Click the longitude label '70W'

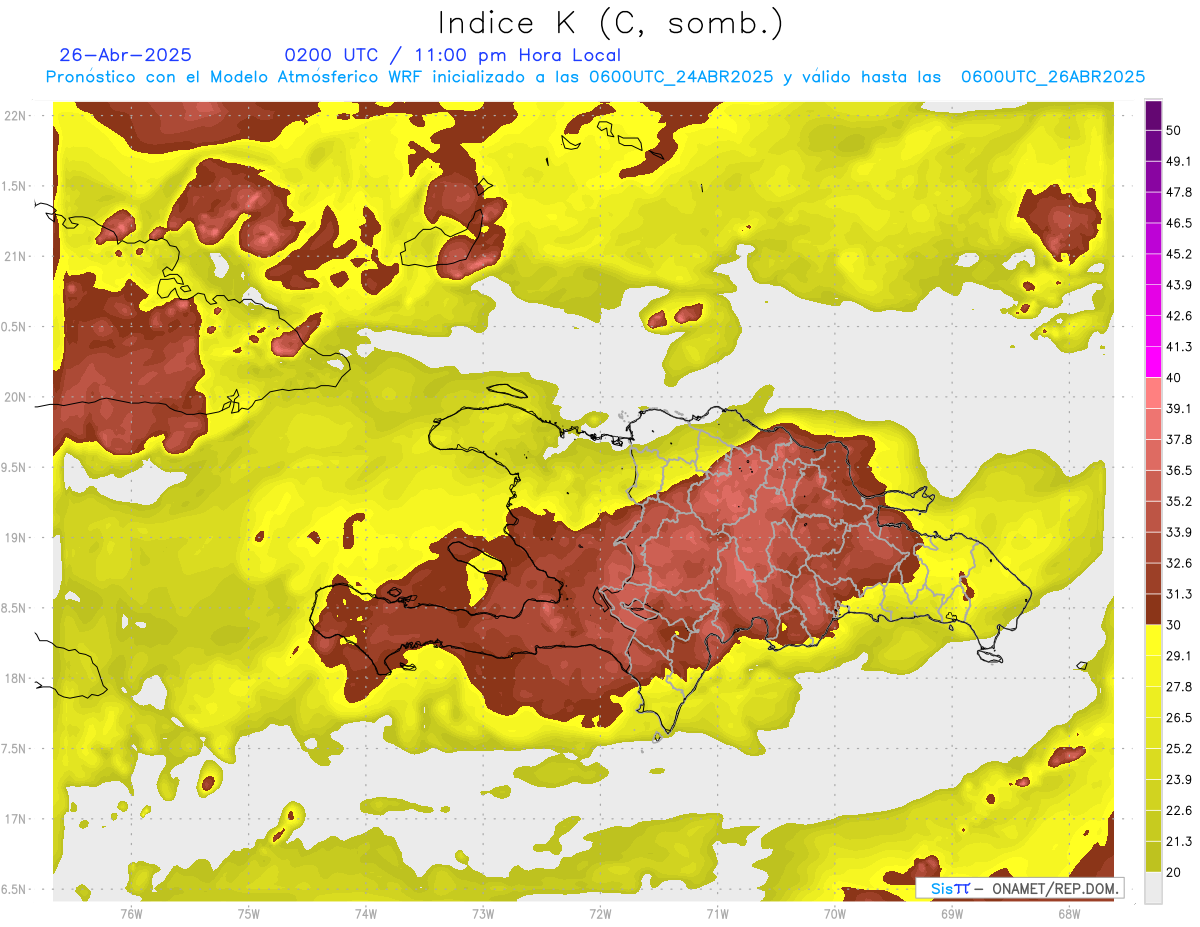tap(835, 914)
